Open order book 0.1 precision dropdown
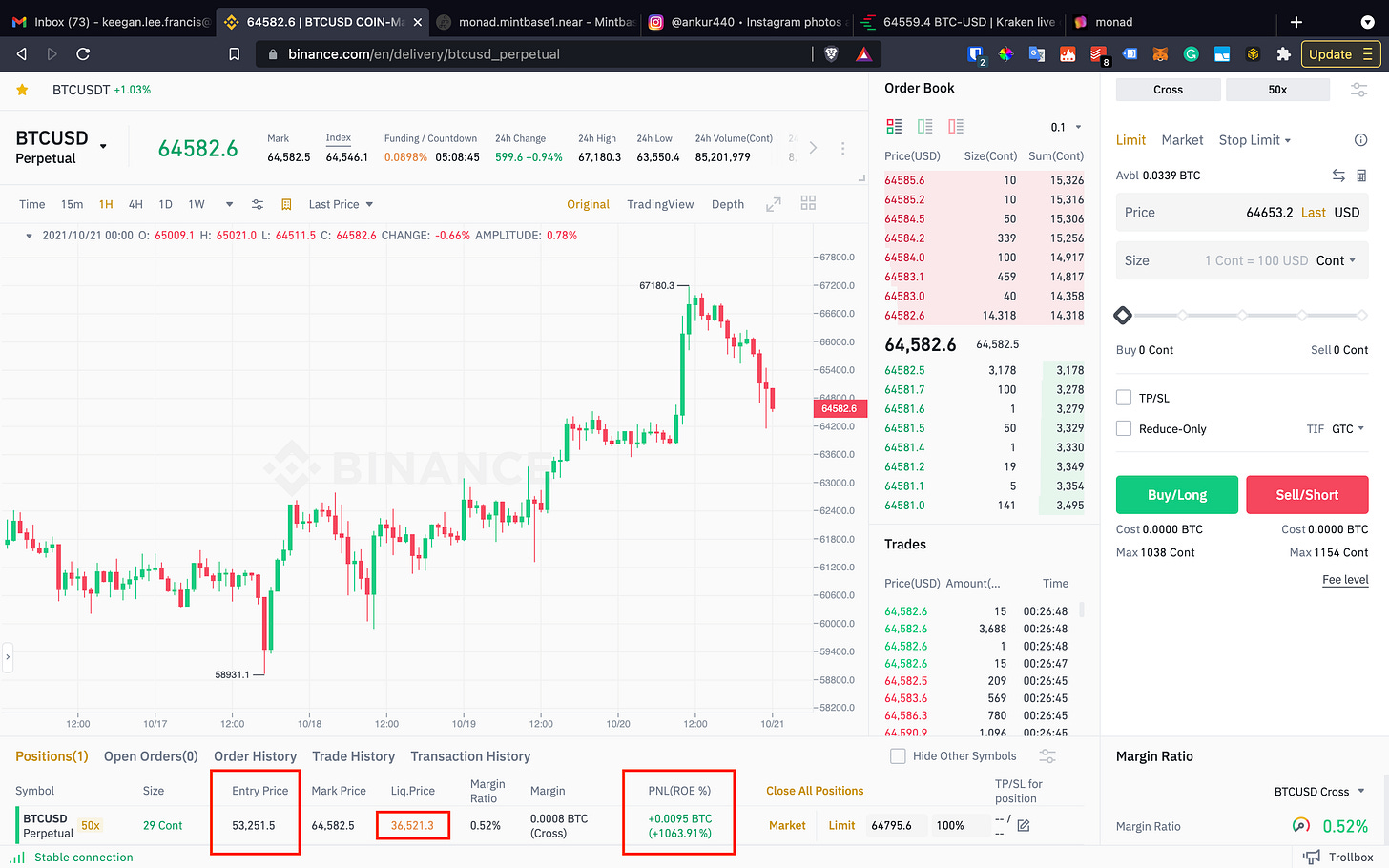Screen dimensions: 1389x868 (x=1067, y=127)
